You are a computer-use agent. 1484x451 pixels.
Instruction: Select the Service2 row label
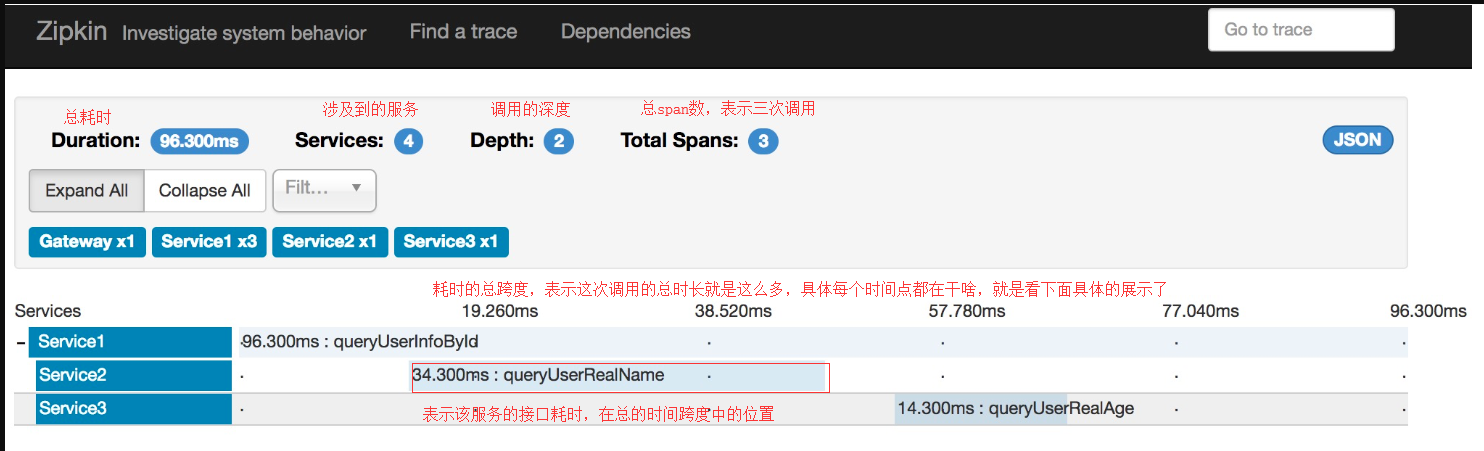pos(134,376)
